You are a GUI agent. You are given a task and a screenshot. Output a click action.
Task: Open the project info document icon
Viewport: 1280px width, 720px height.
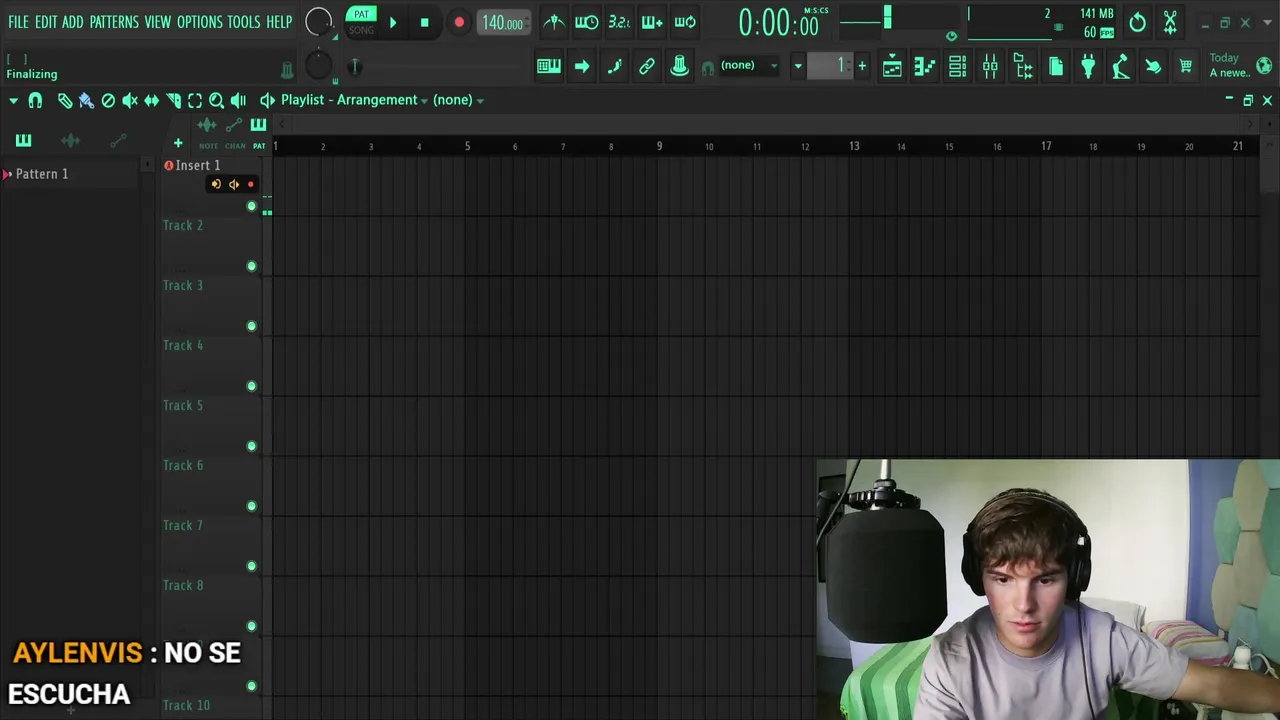coord(1056,66)
